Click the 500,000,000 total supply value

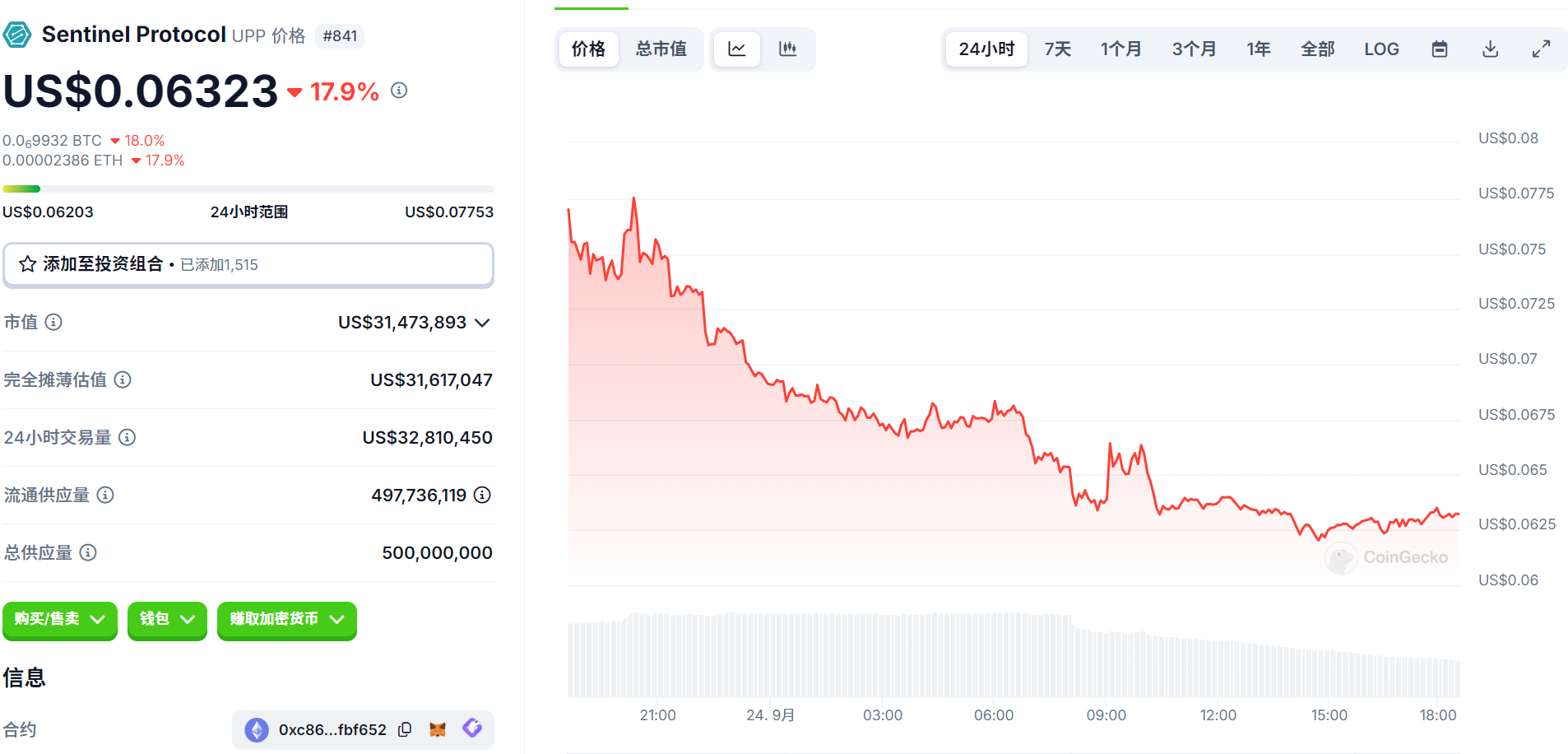[x=437, y=552]
